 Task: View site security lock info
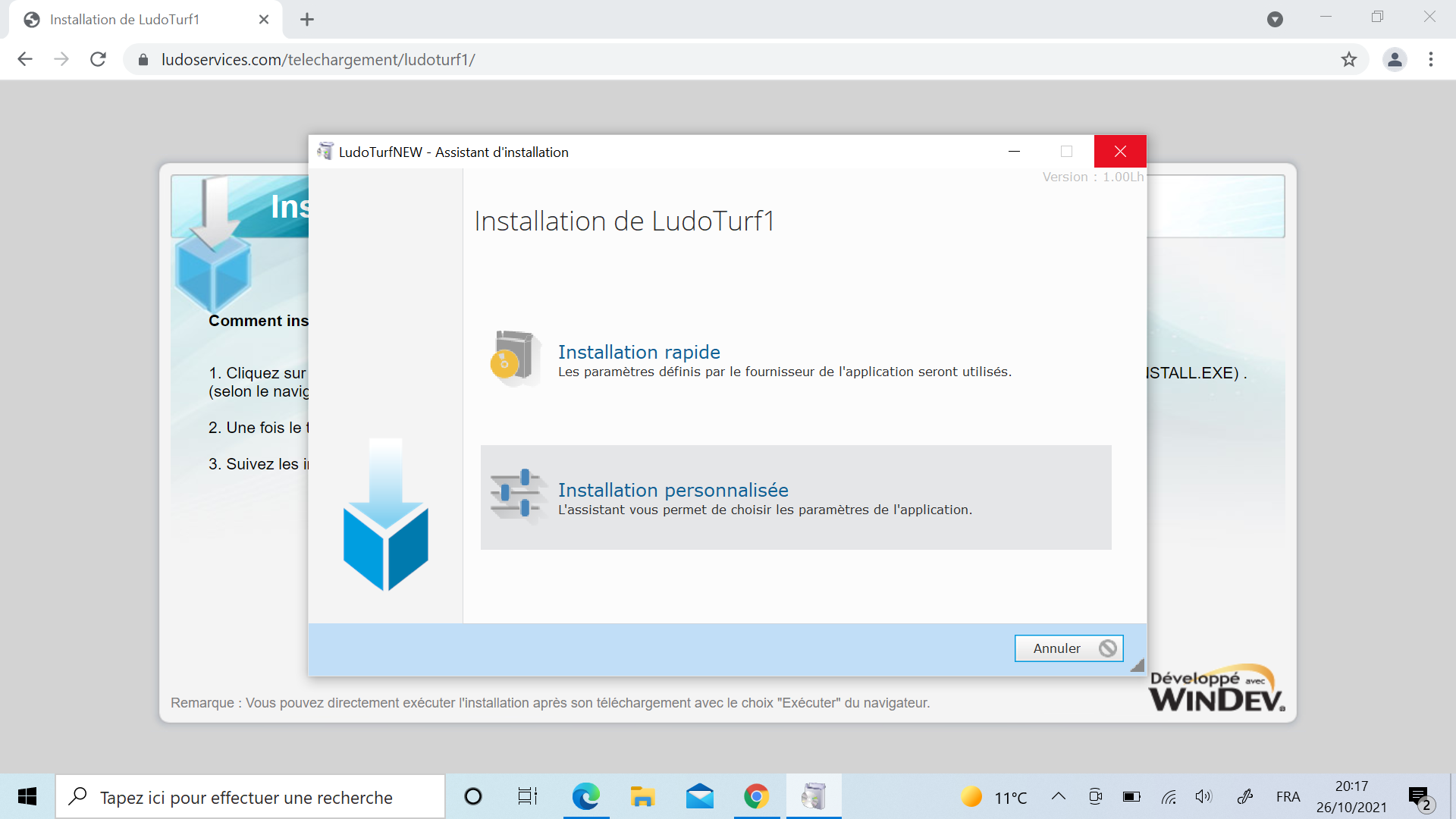click(x=143, y=59)
